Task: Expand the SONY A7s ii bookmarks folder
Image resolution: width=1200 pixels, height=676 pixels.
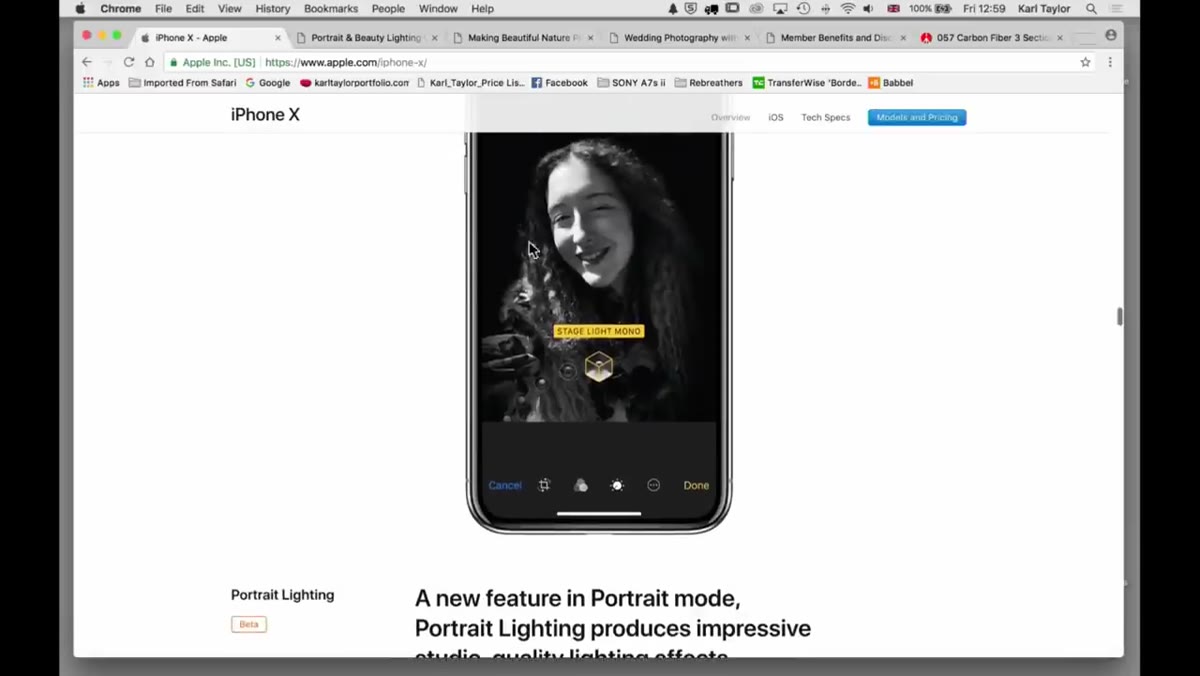Action: point(631,83)
